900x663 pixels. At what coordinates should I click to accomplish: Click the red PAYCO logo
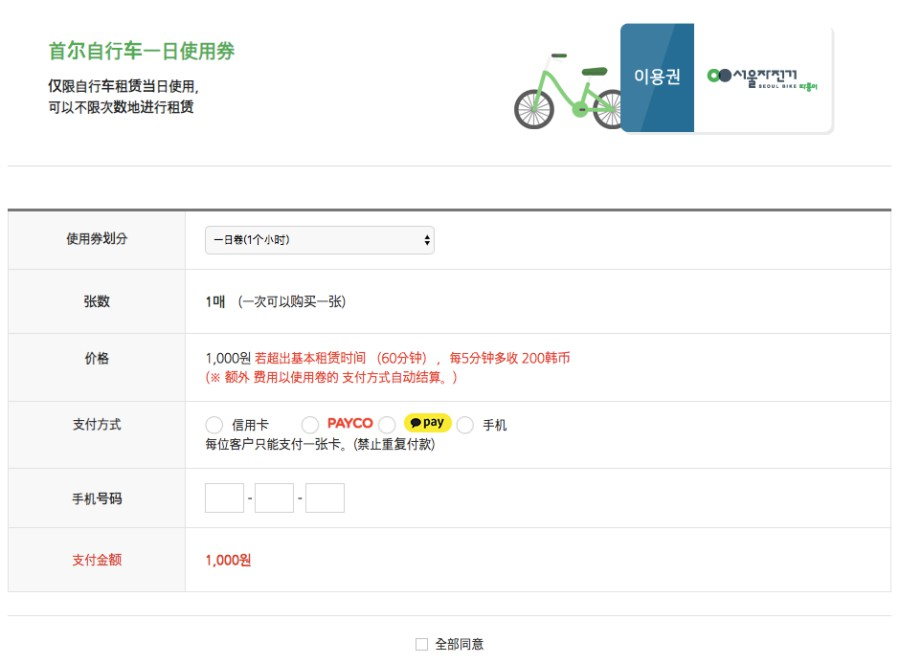tap(350, 423)
